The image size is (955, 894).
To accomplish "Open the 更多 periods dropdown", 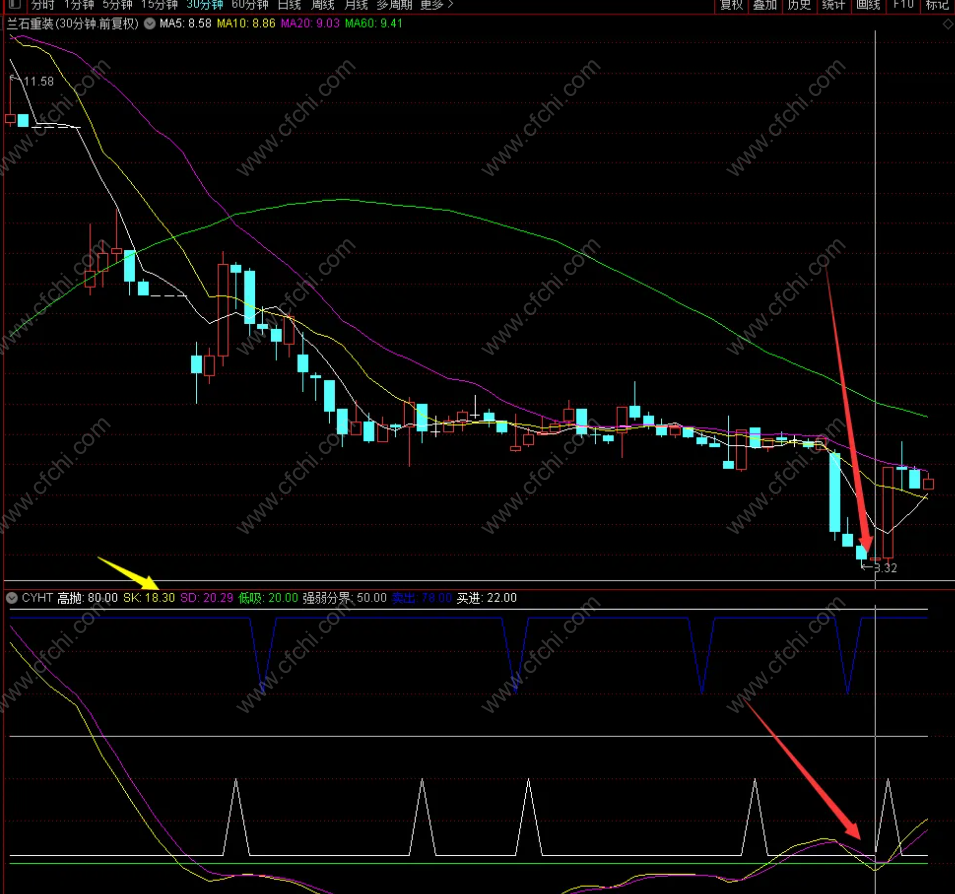I will [435, 5].
